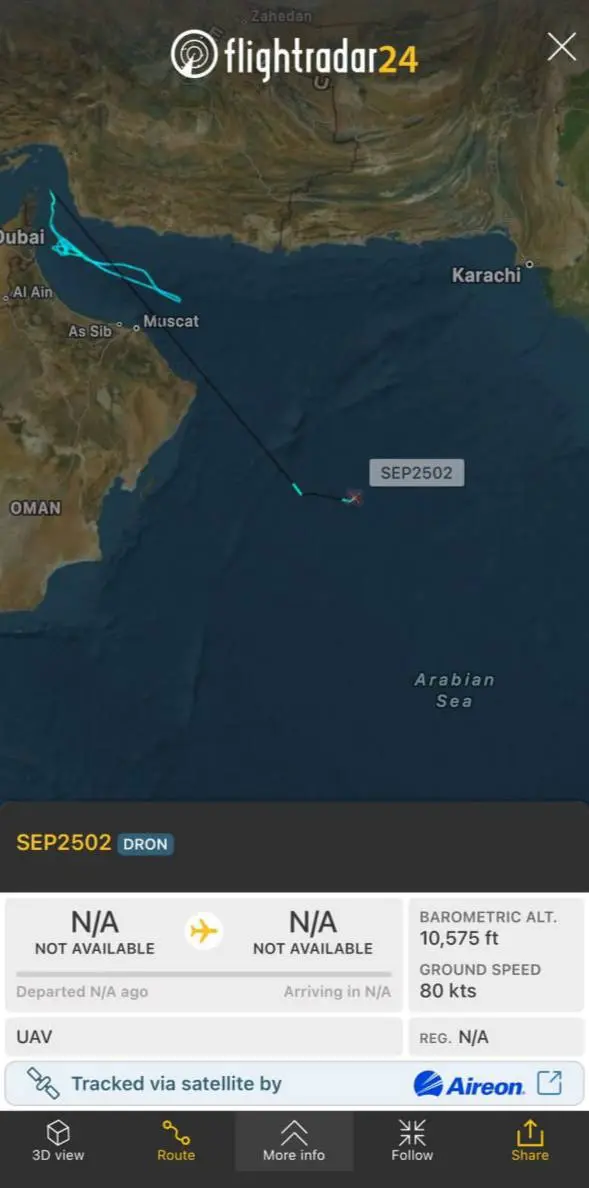Open the 3D view cube icon

(58, 1133)
